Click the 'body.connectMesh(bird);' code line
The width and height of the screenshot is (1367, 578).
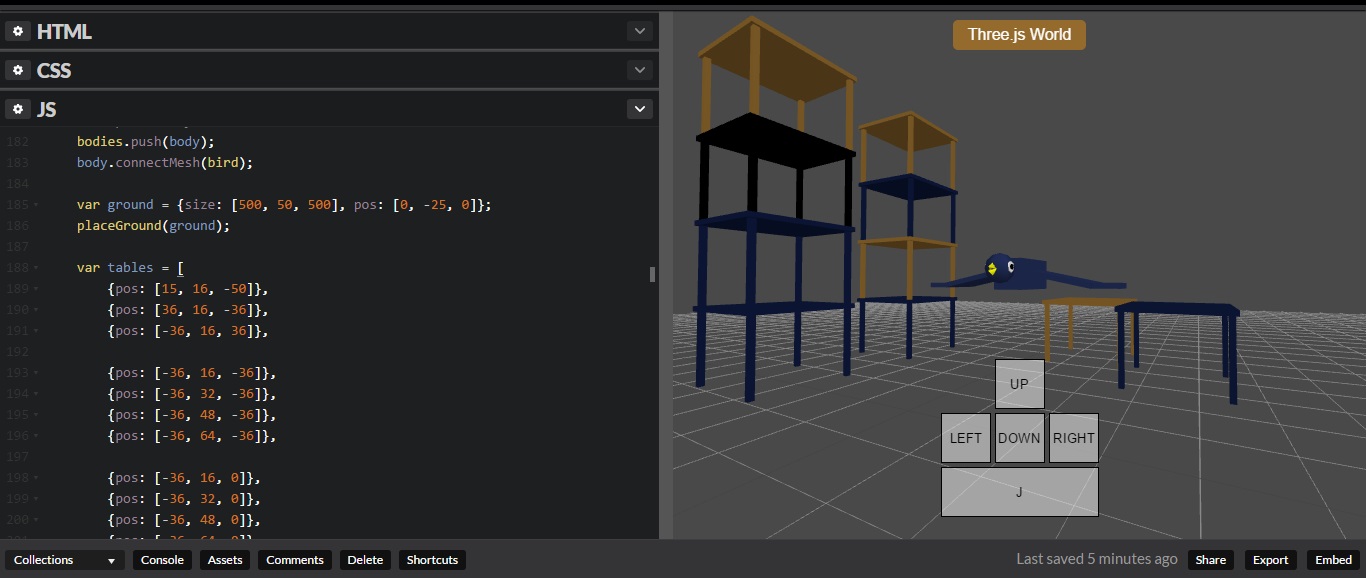click(165, 163)
